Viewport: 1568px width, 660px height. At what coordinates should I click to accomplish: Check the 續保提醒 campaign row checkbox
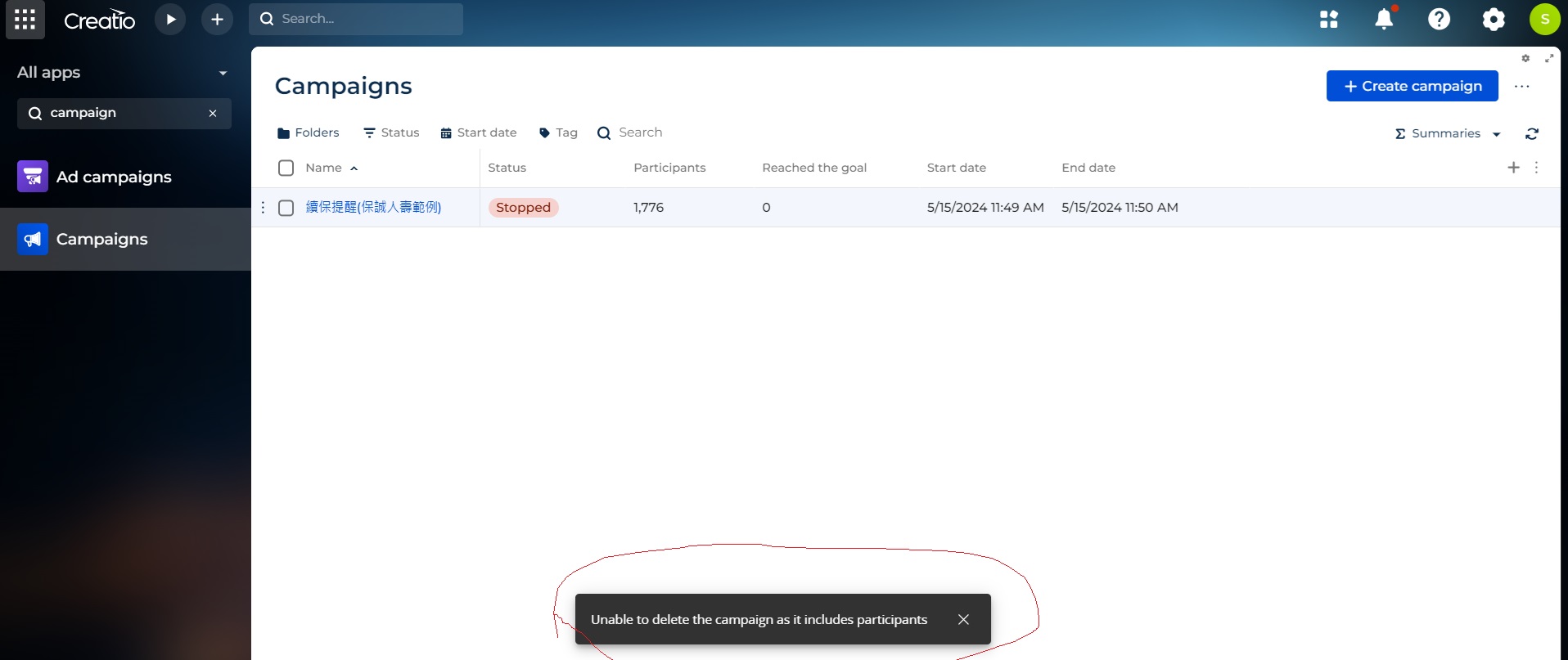click(286, 208)
